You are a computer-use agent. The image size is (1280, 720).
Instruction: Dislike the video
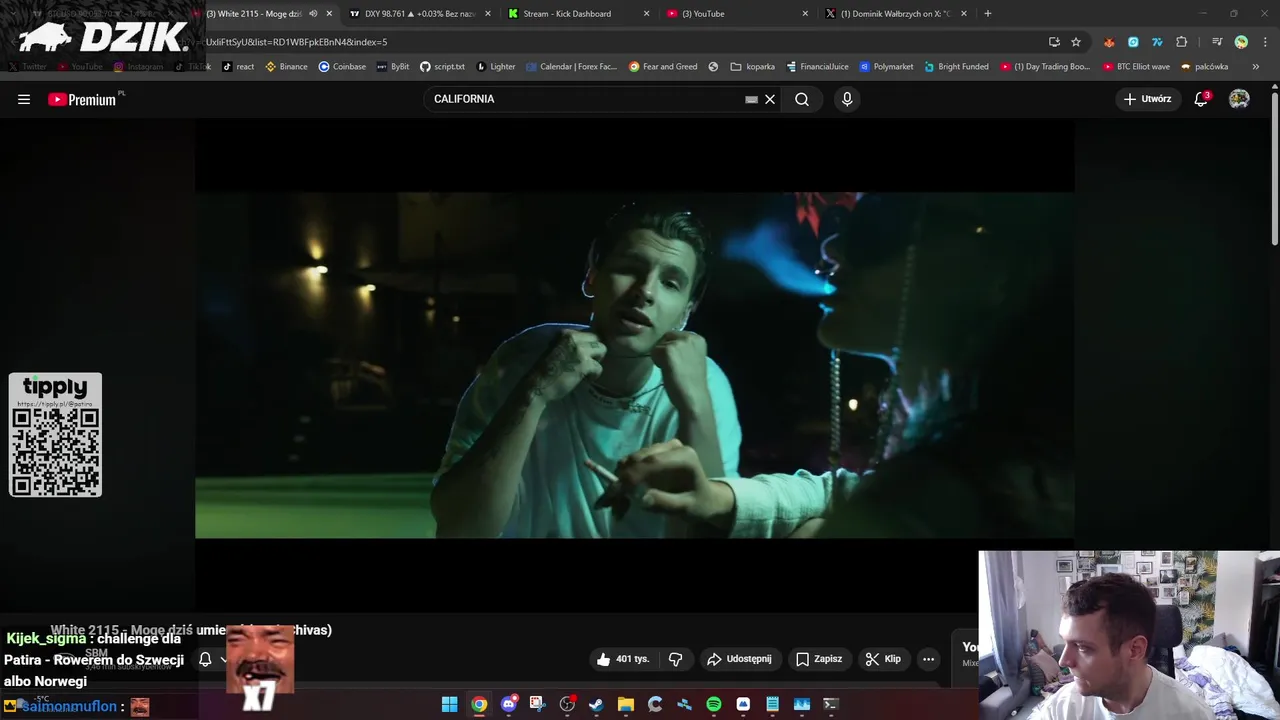(675, 659)
